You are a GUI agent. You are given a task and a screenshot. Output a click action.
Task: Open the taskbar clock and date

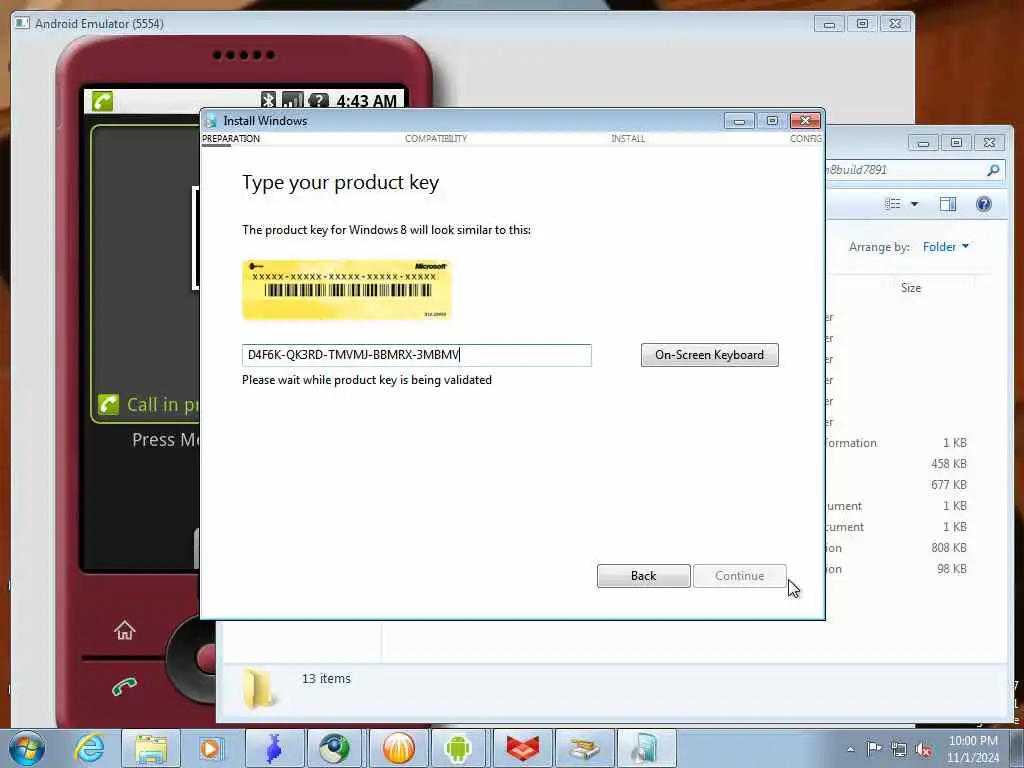(x=973, y=748)
